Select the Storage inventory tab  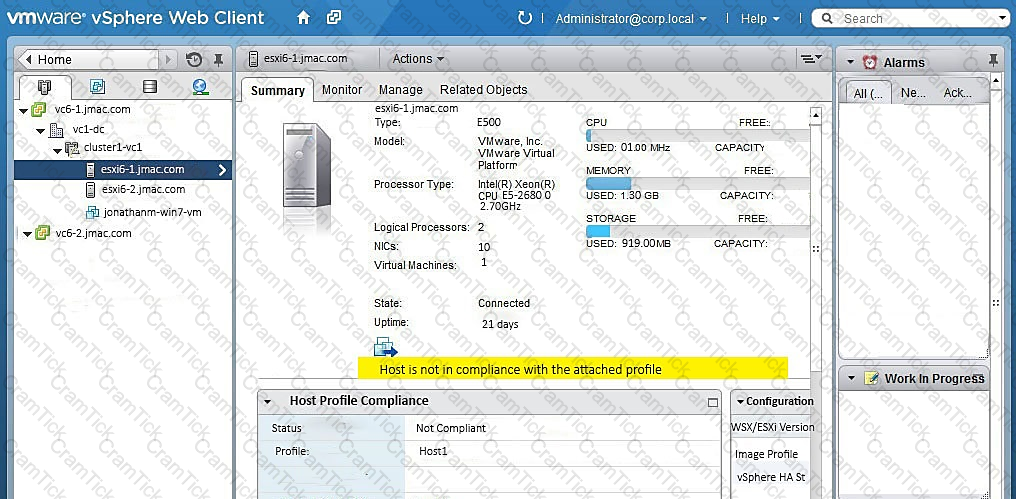click(x=150, y=86)
